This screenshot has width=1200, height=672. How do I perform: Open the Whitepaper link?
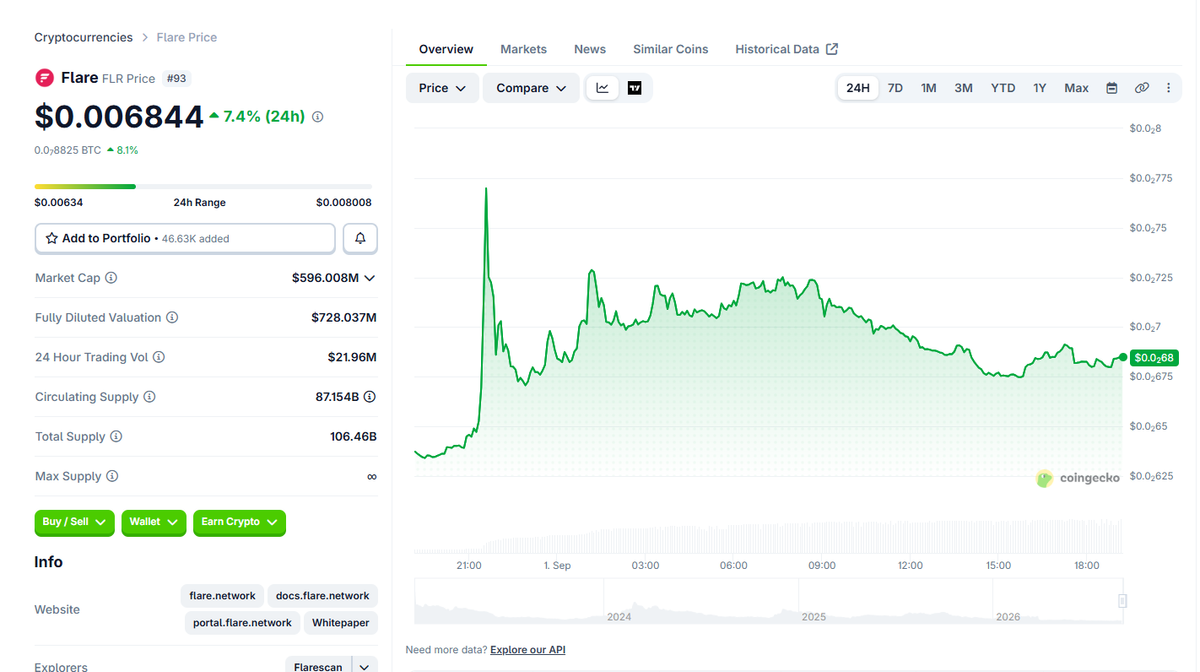[341, 623]
